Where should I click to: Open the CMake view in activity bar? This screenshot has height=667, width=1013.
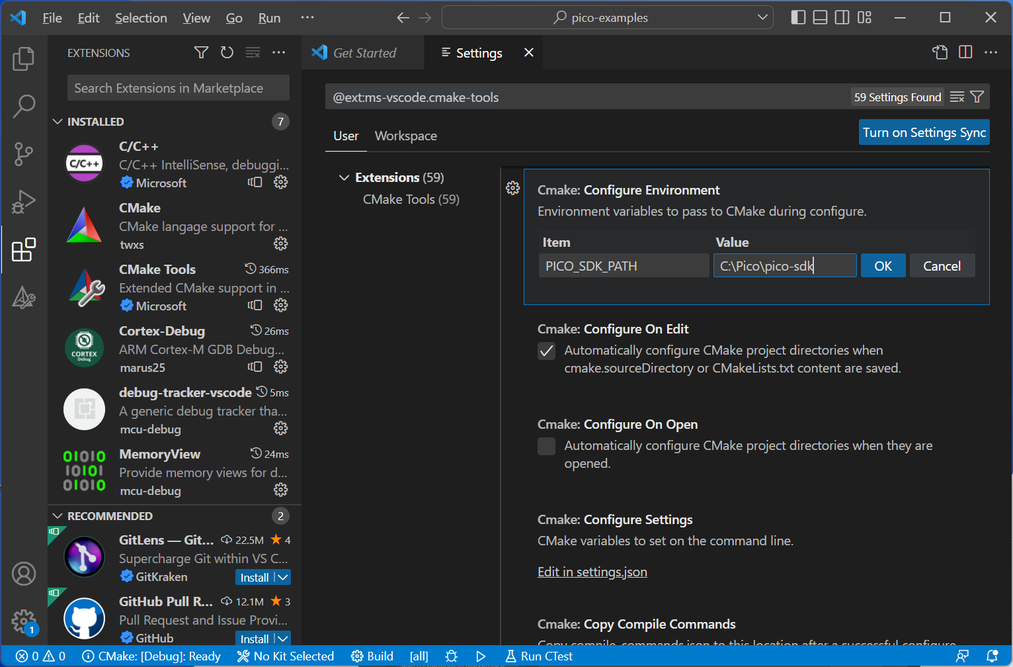24,297
